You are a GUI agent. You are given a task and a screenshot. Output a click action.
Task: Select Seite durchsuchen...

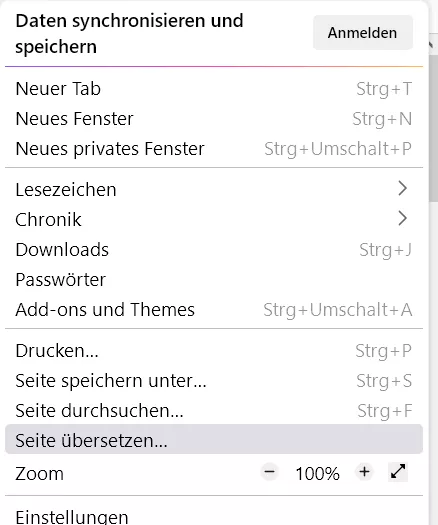214,410
